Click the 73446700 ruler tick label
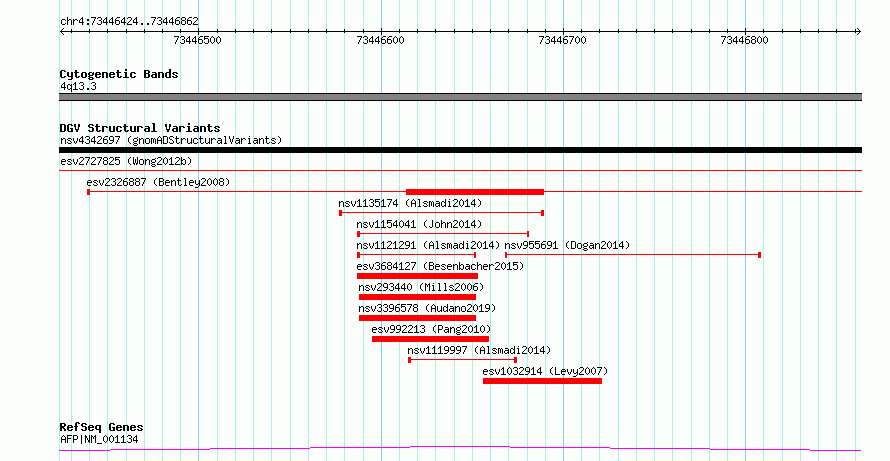Image resolution: width=890 pixels, height=461 pixels. click(x=562, y=40)
